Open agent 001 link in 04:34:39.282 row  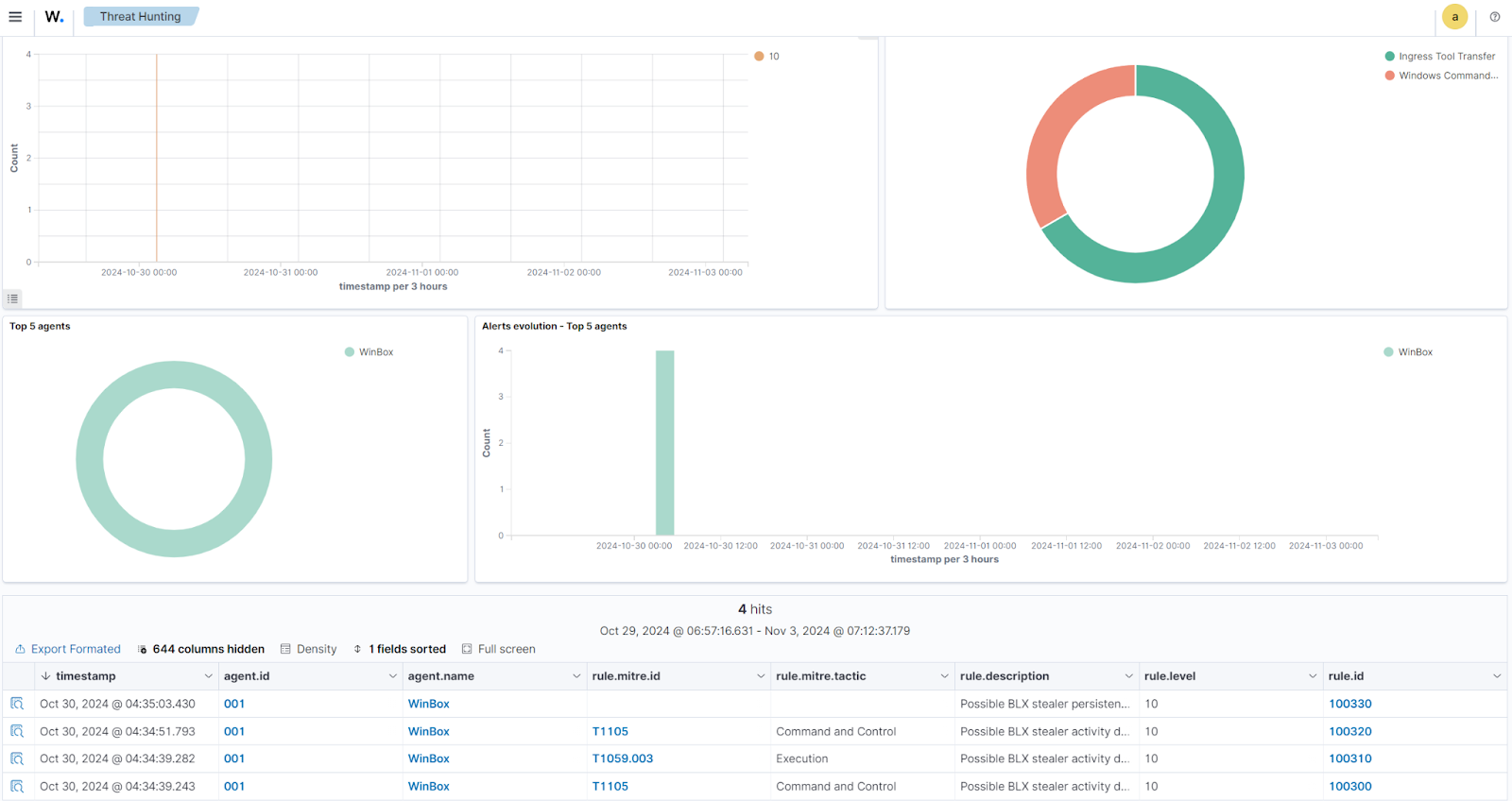point(234,758)
